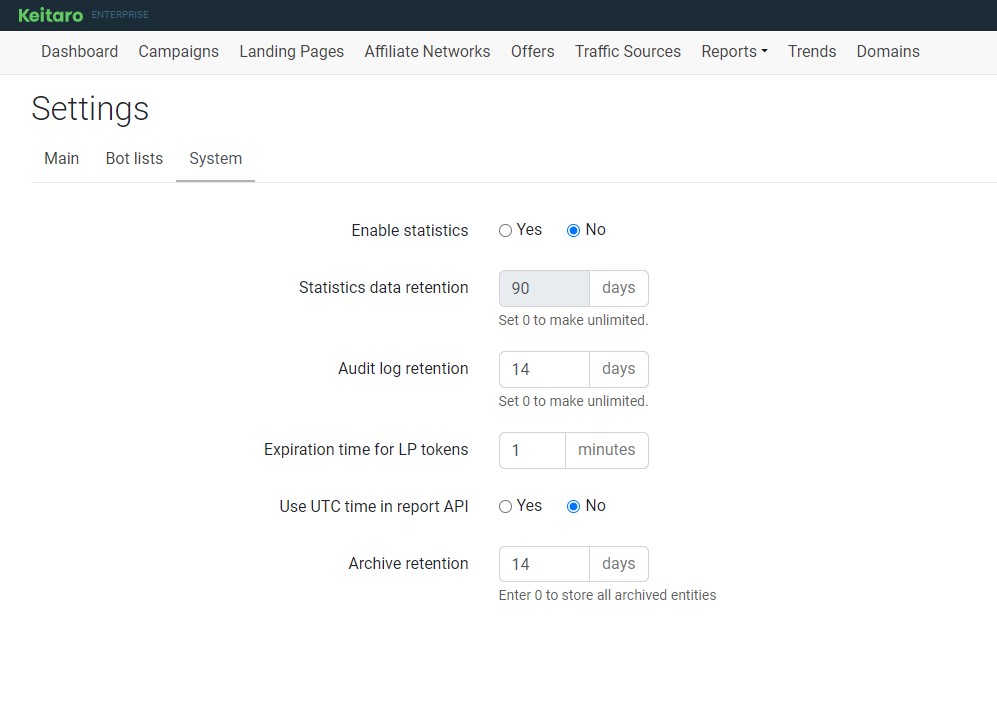997x707 pixels.
Task: Open the Offers page
Action: (x=533, y=51)
